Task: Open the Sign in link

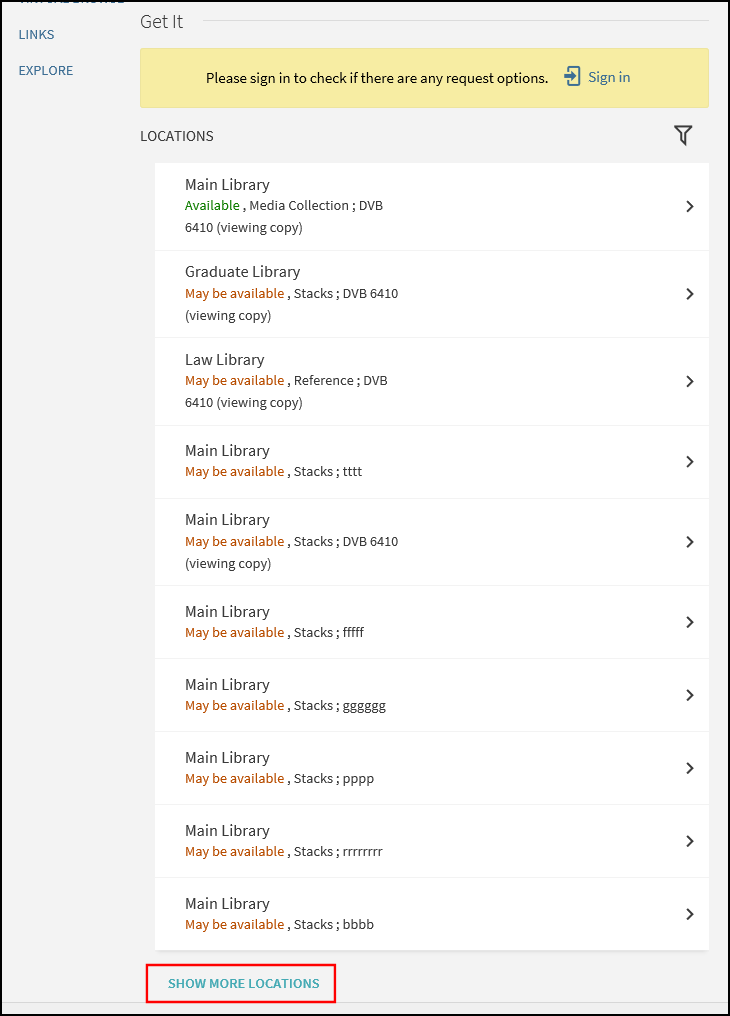Action: click(x=608, y=77)
